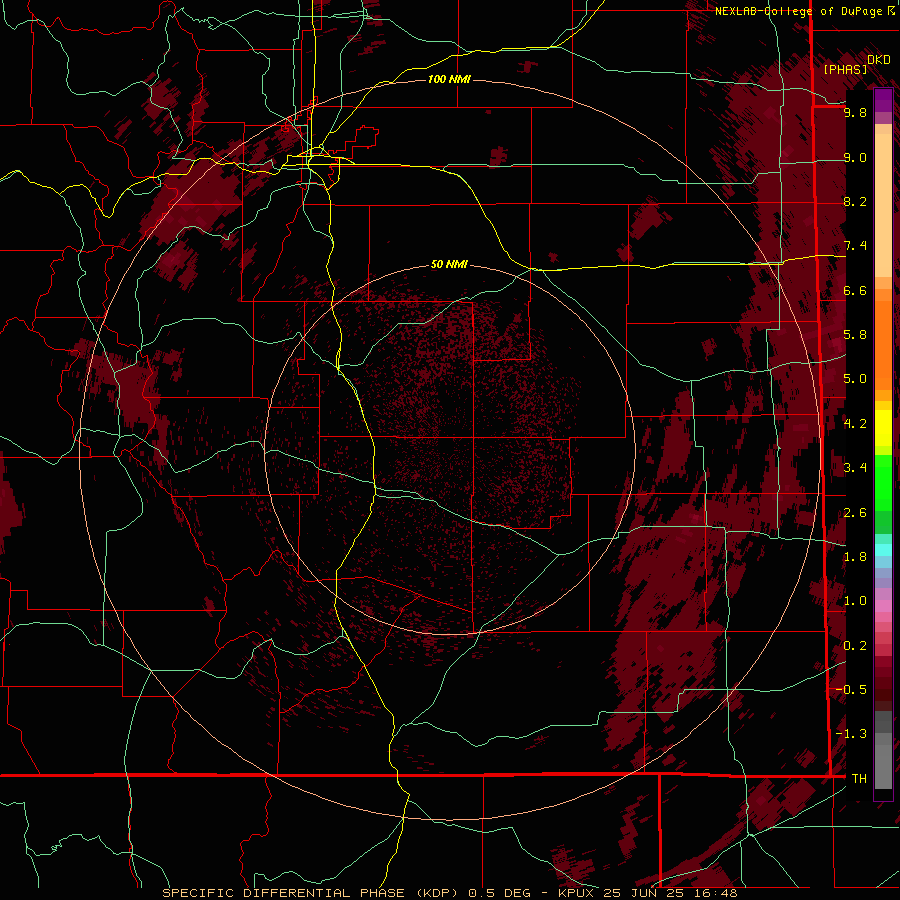Click the purple top segment of color bar
The width and height of the screenshot is (900, 900).
(x=883, y=100)
